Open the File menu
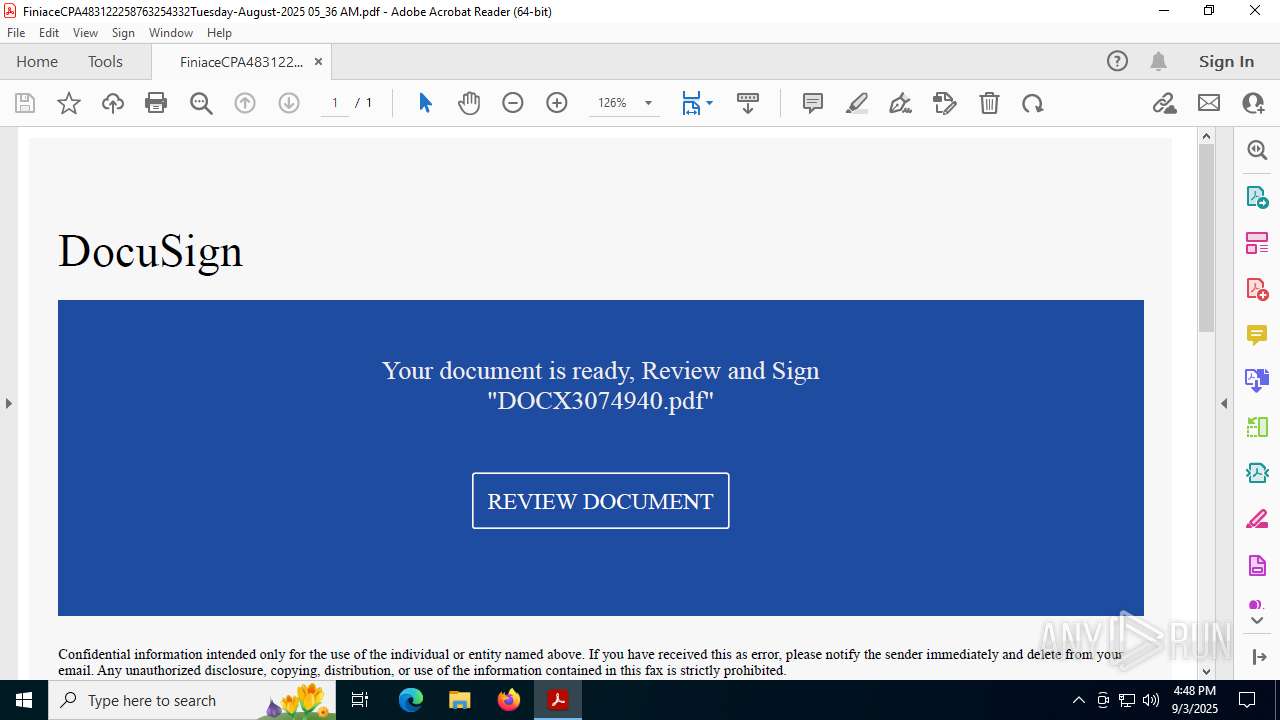 pyautogui.click(x=16, y=33)
